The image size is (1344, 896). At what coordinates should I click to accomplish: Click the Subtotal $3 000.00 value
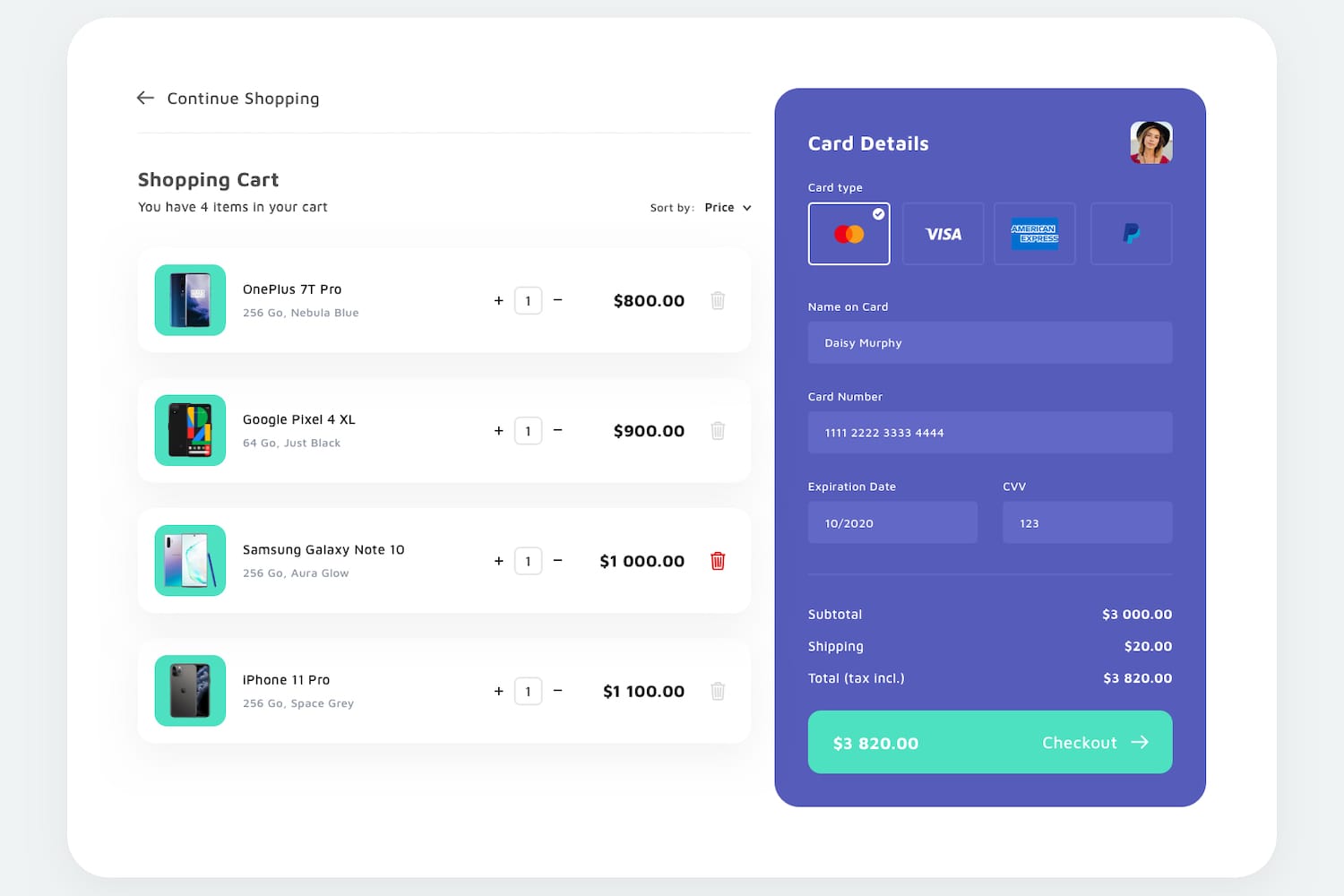tap(1137, 615)
